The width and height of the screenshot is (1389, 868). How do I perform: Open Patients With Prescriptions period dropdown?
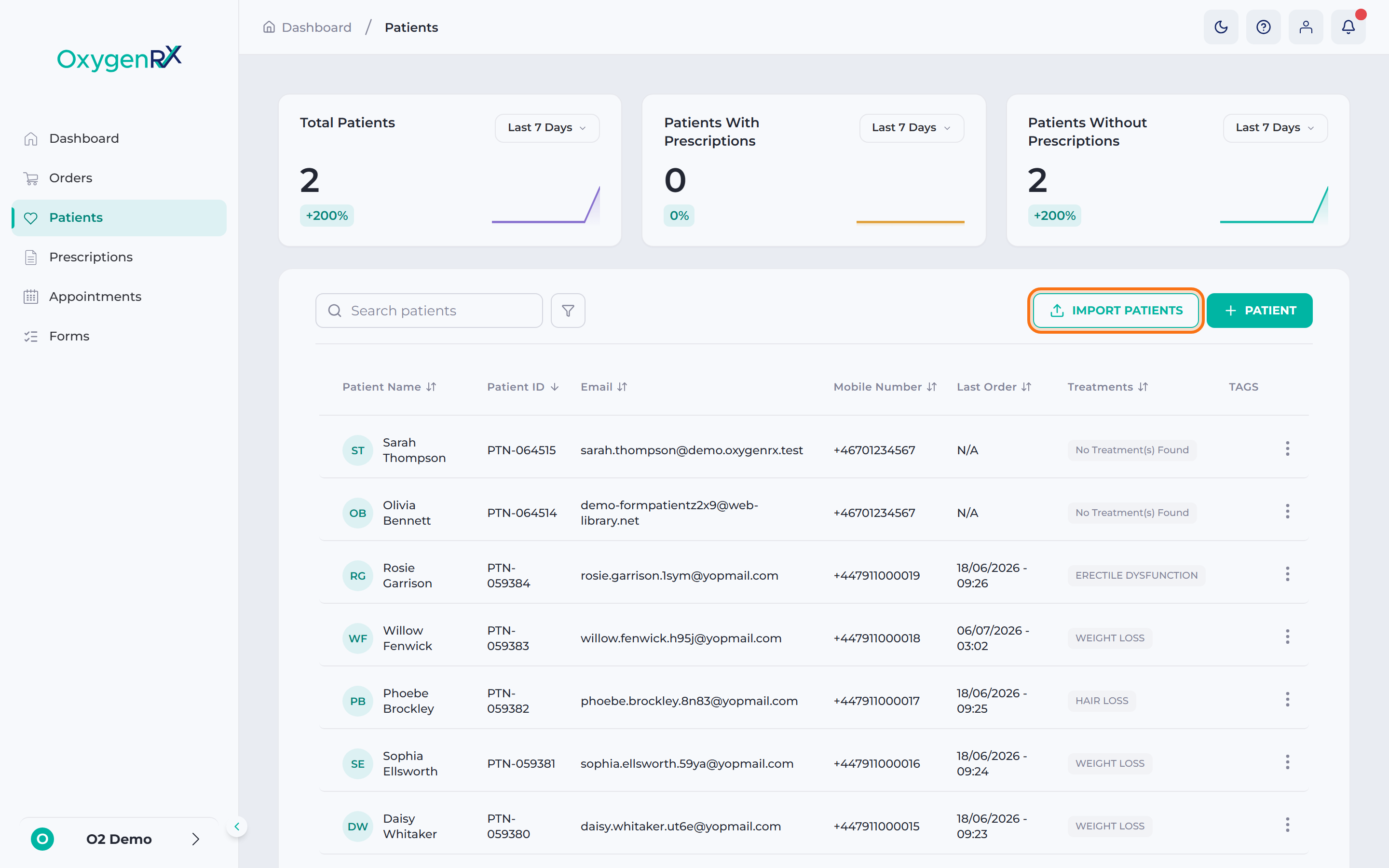pos(912,127)
